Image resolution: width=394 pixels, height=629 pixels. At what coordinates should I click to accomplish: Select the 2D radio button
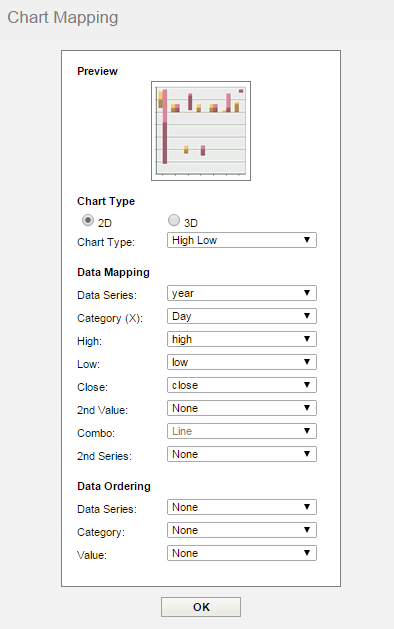click(87, 220)
